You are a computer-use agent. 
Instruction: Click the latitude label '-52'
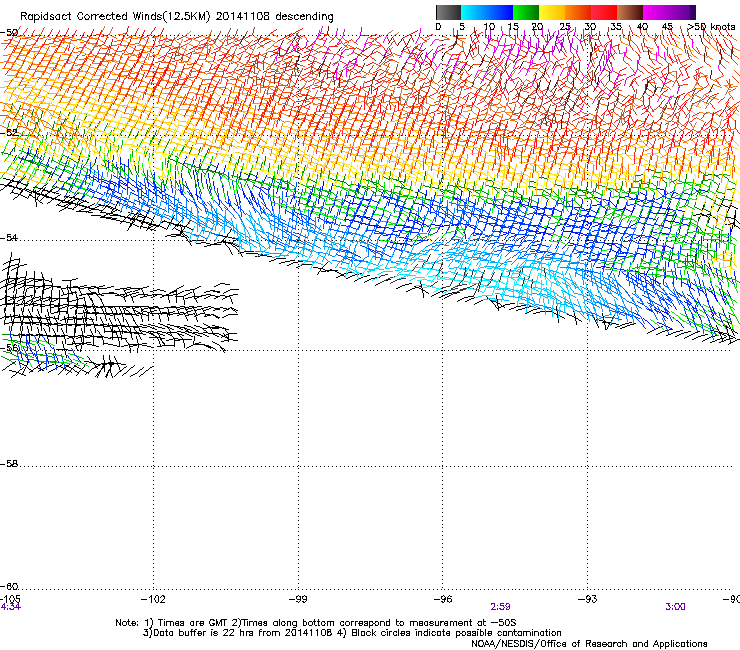coord(9,133)
